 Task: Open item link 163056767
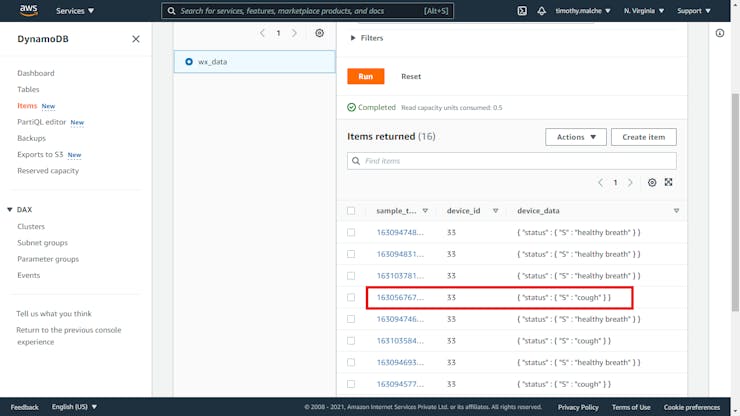[400, 297]
